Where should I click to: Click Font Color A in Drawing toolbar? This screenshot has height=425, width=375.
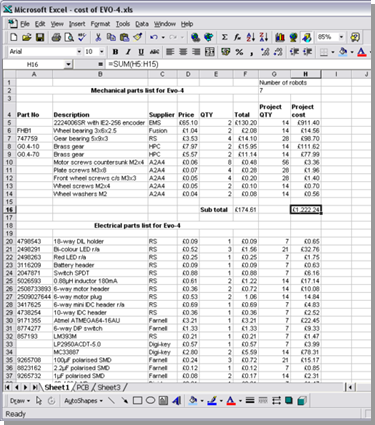click(x=231, y=401)
